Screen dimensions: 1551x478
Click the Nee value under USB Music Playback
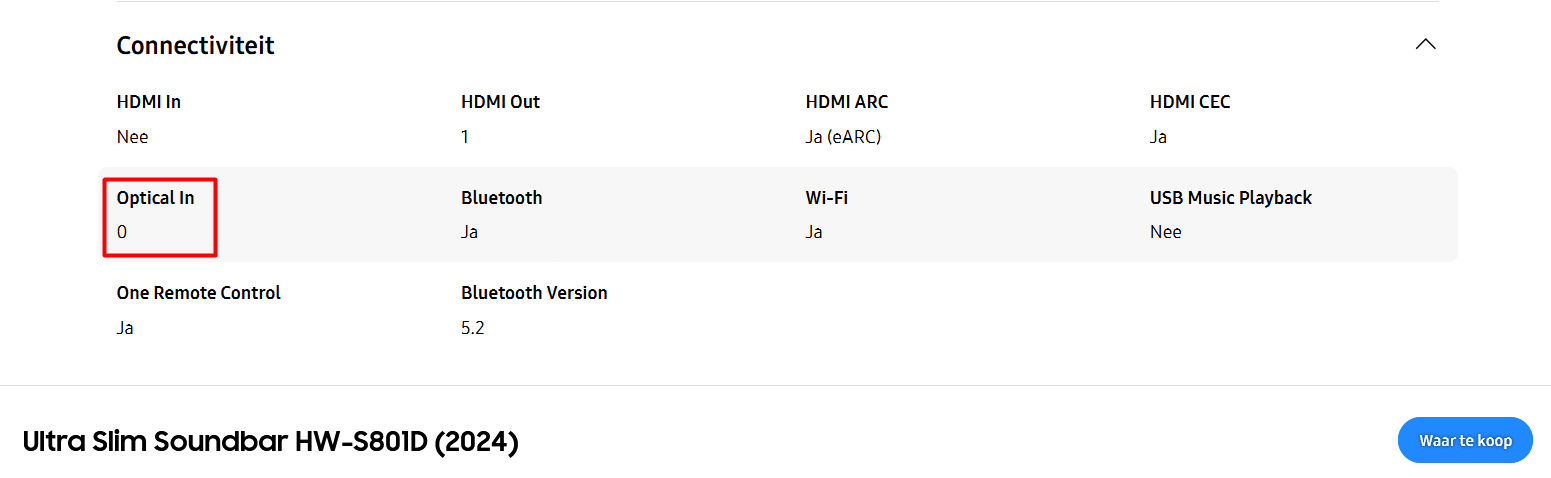tap(1166, 232)
